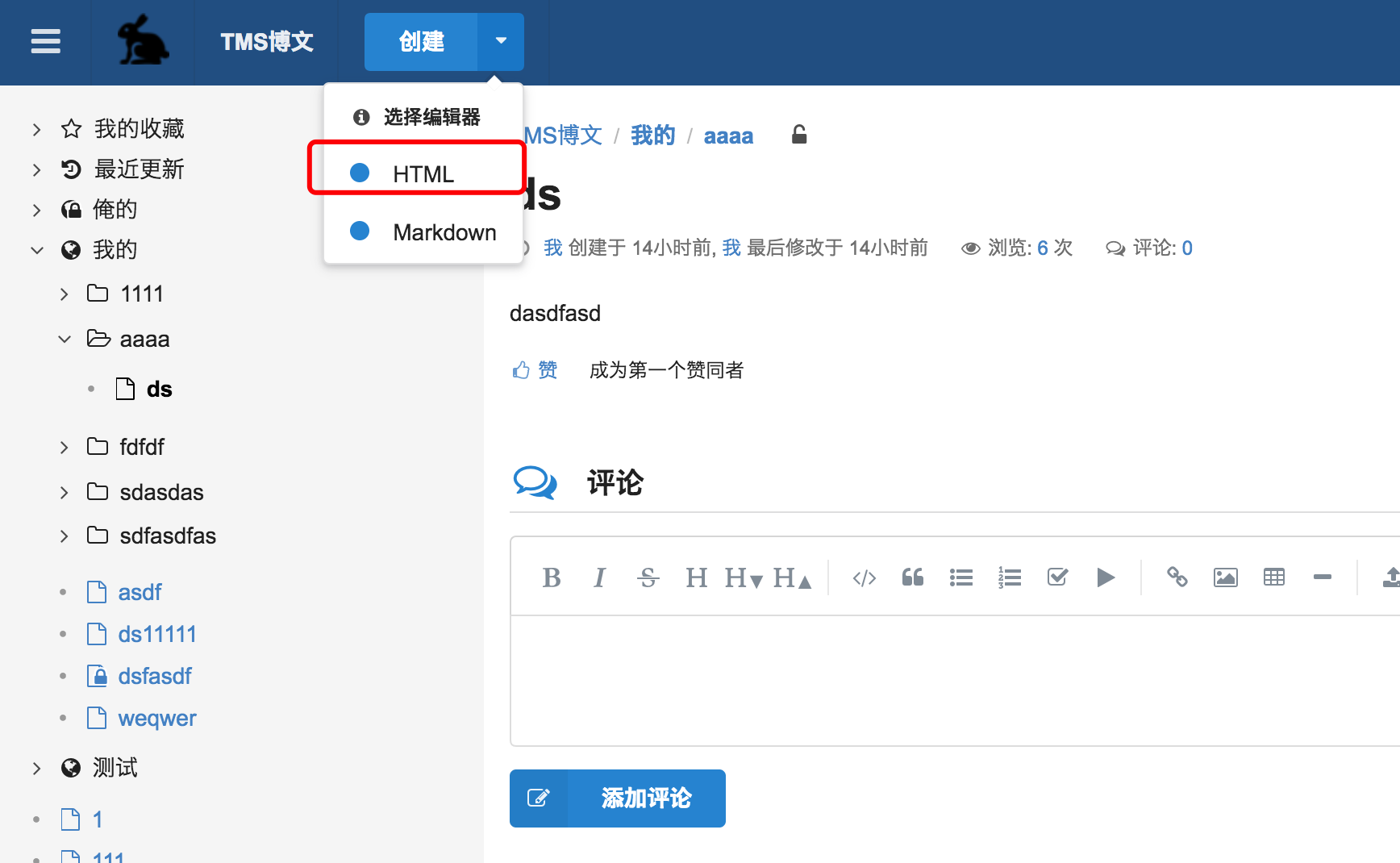Open the hamburger sidebar menu
Screen dimensions: 1400x863
click(x=46, y=41)
